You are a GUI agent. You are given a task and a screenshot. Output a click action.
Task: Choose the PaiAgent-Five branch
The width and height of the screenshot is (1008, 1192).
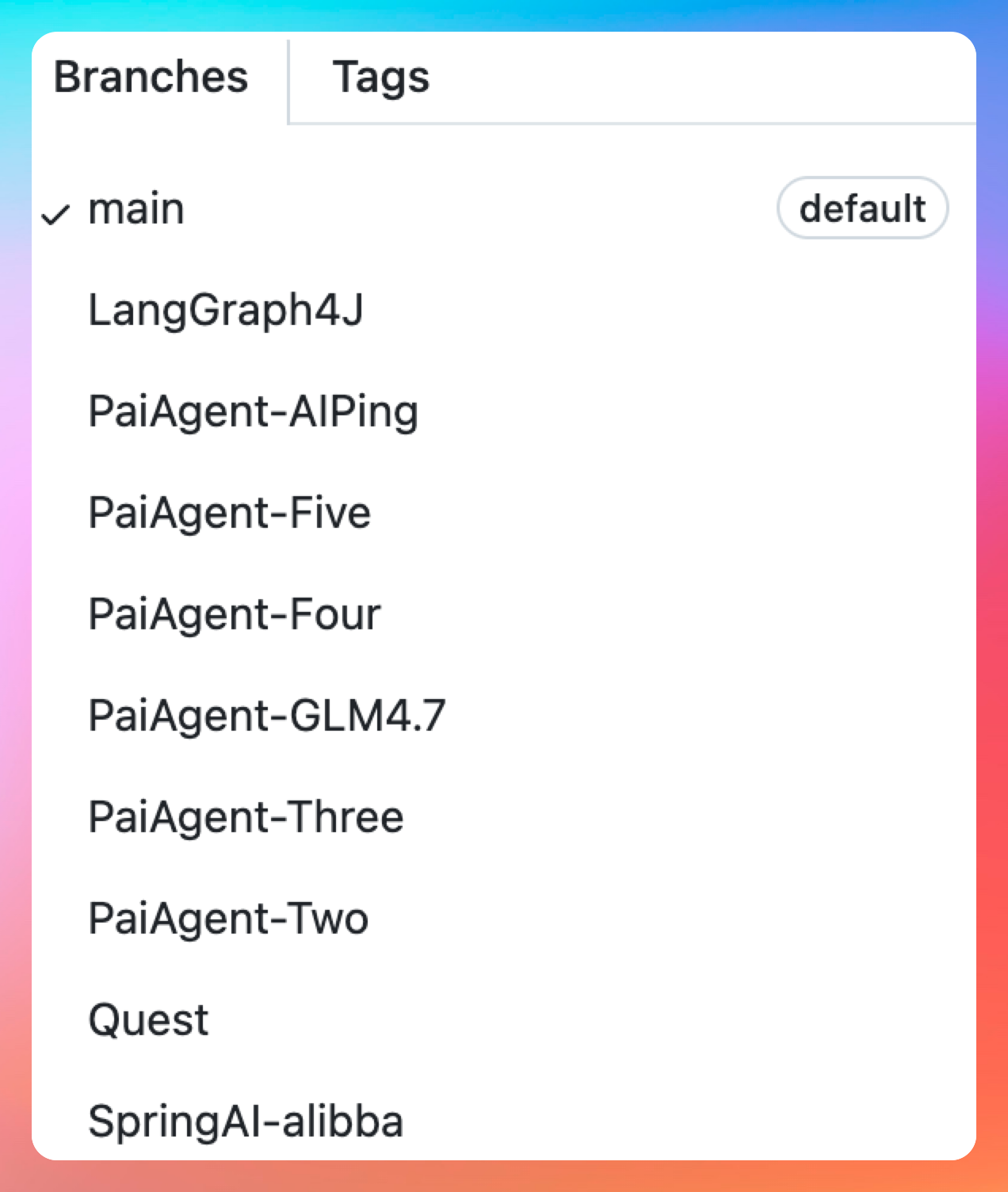tap(230, 513)
